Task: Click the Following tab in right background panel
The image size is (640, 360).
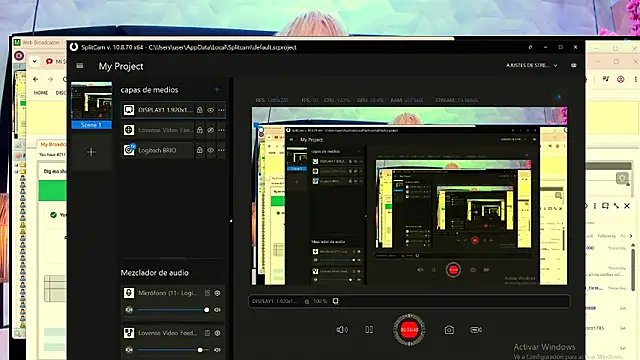Action: pos(607,236)
